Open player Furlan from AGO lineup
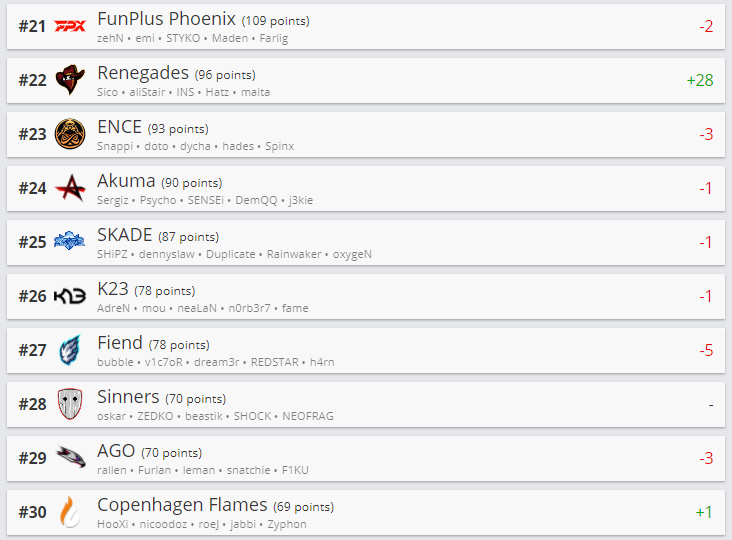 coord(154,470)
